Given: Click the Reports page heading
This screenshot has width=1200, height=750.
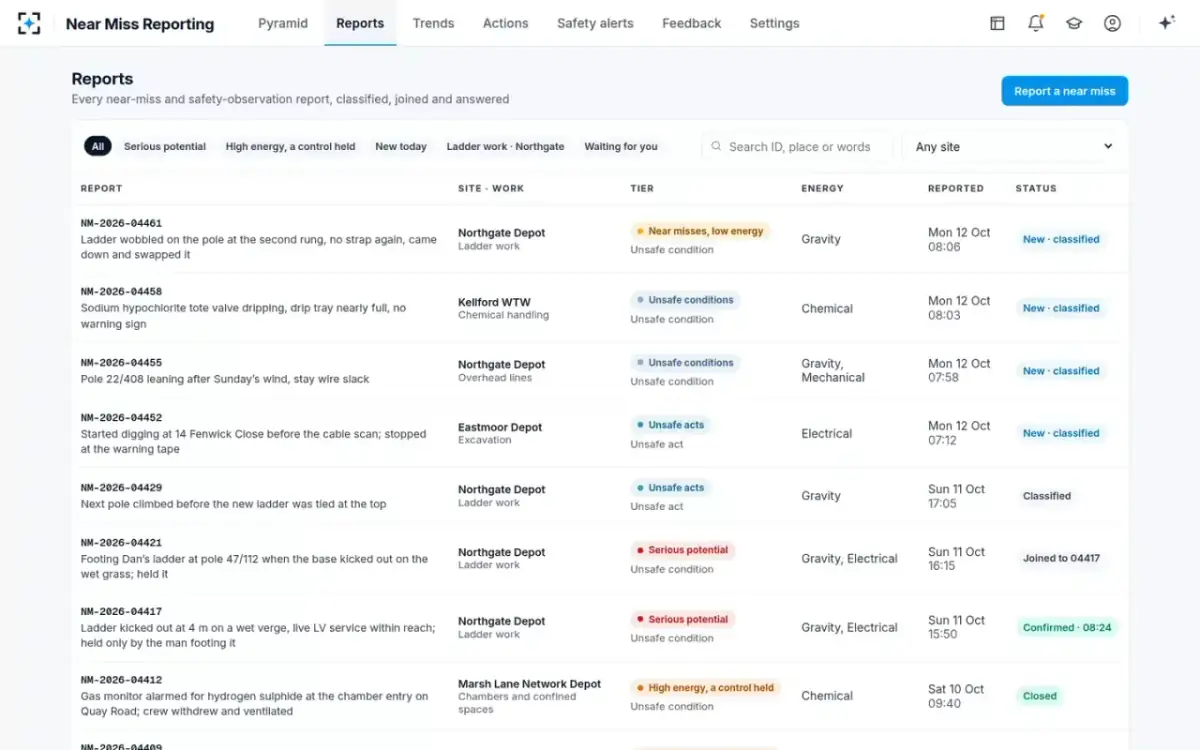Looking at the screenshot, I should coord(102,79).
